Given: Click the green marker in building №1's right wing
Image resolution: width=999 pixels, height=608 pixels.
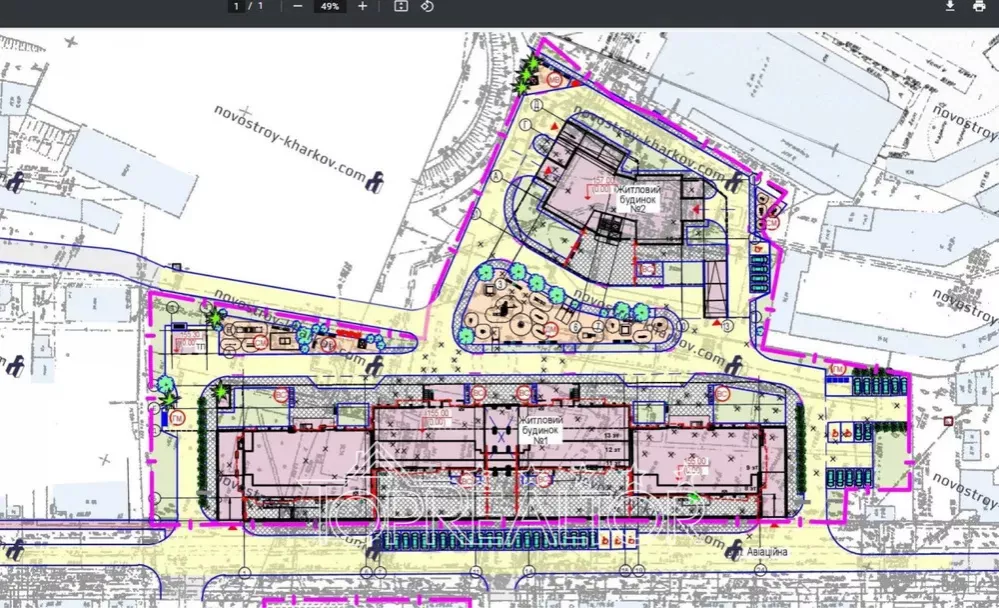Looking at the screenshot, I should [x=693, y=497].
